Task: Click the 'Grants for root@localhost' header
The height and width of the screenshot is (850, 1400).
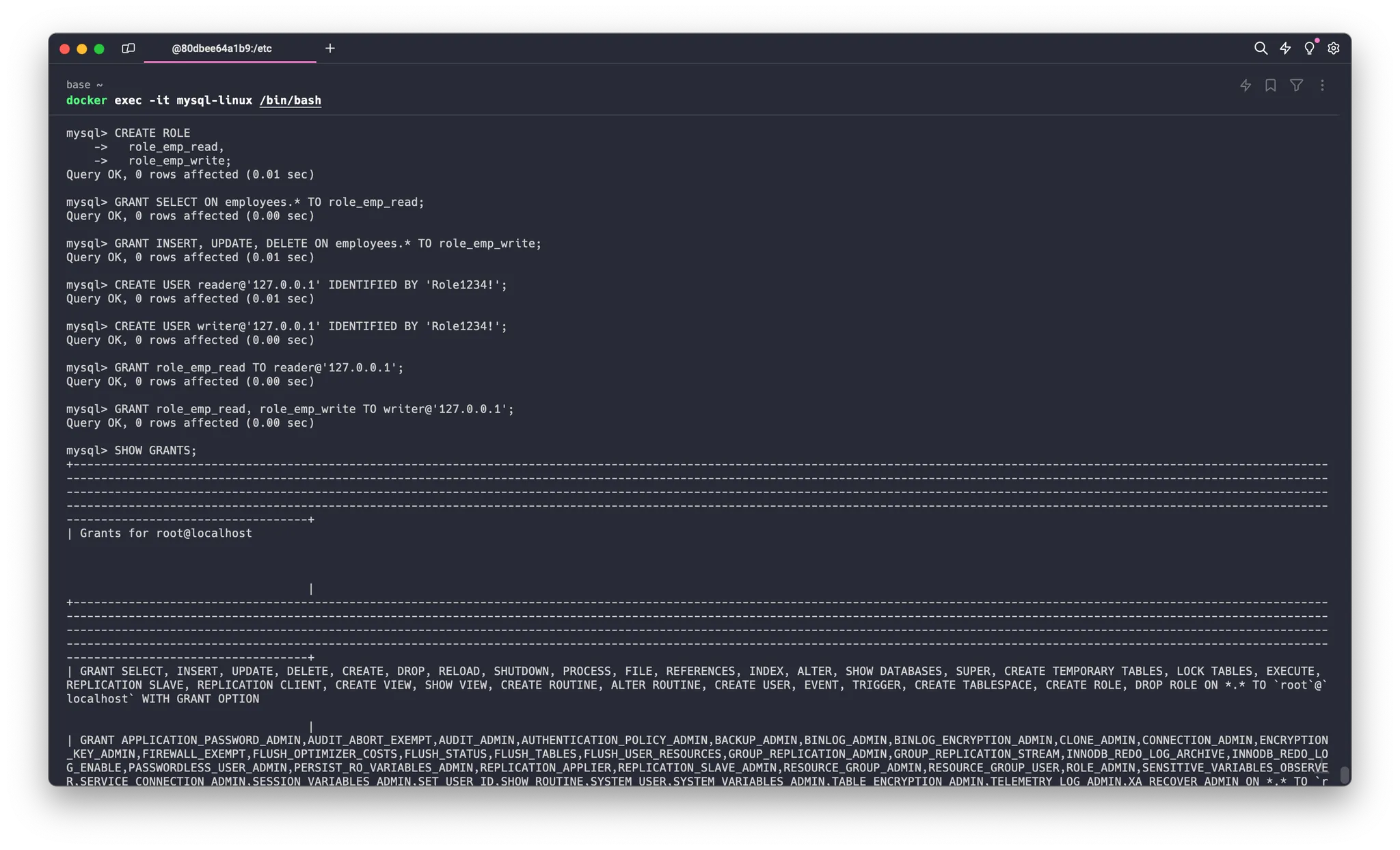Action: click(165, 533)
